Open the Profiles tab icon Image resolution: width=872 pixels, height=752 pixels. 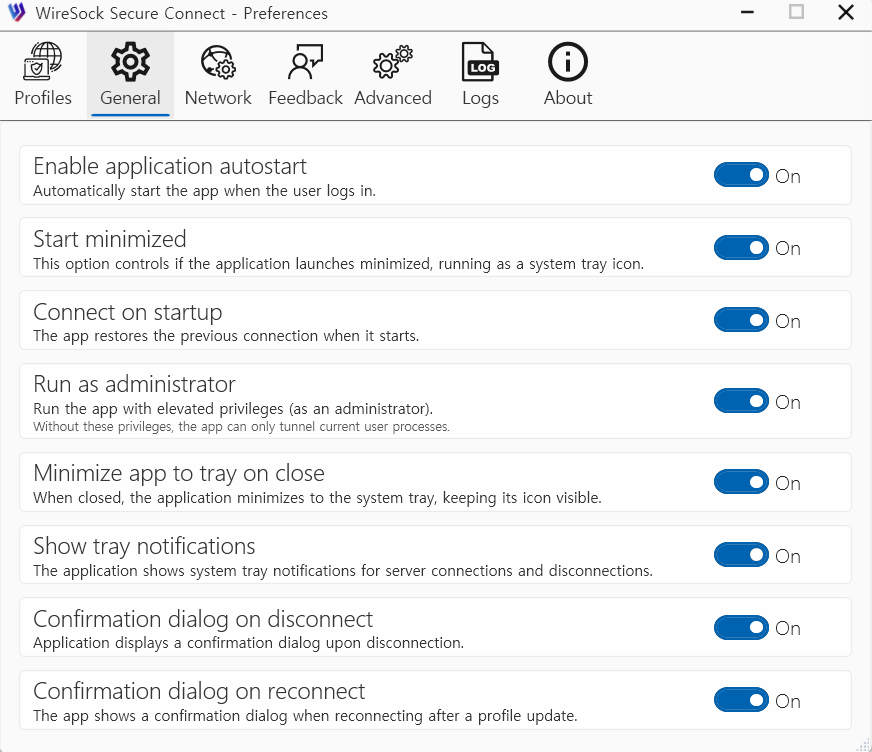click(x=43, y=61)
